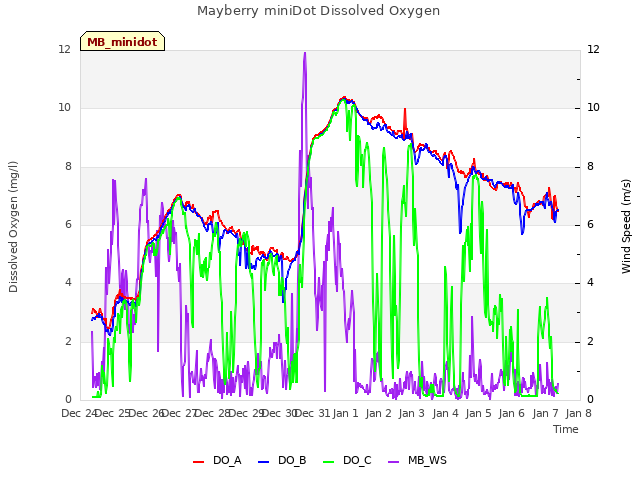
Task: Click the Jan 8 x-axis tick label
Action: point(578,413)
